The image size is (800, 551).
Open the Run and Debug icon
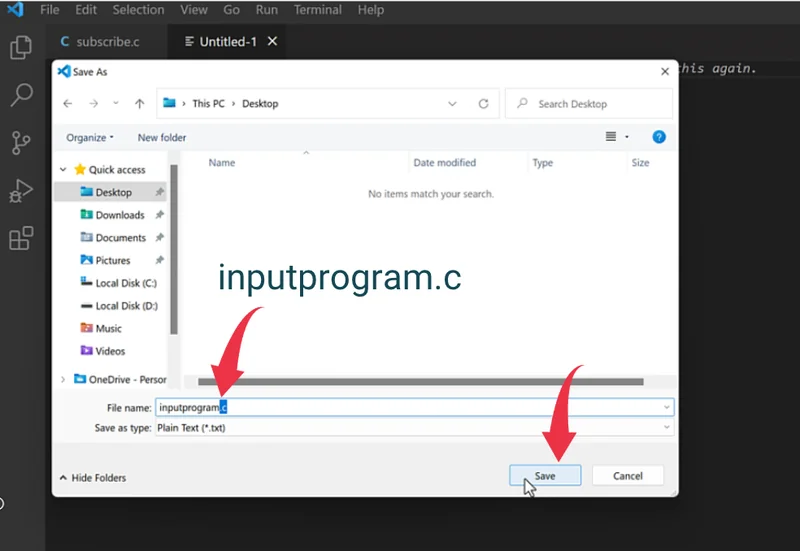[x=21, y=191]
